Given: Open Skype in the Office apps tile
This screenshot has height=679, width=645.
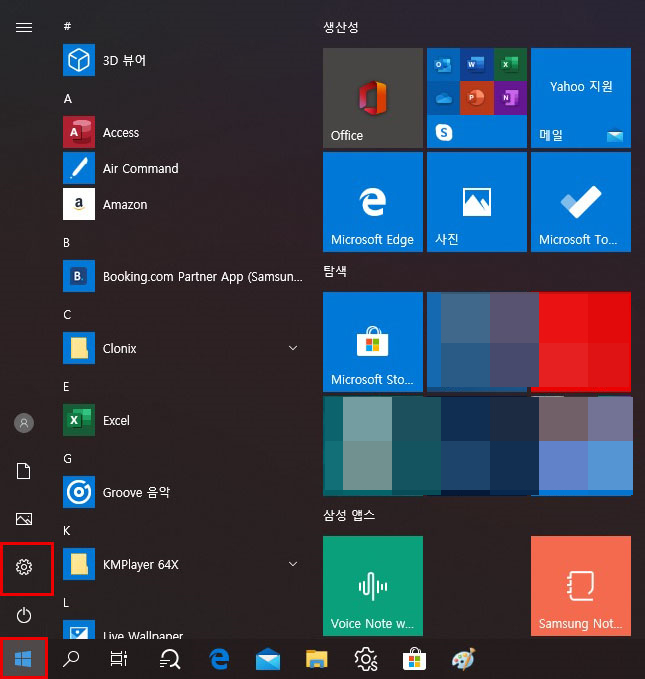Looking at the screenshot, I should point(444,132).
